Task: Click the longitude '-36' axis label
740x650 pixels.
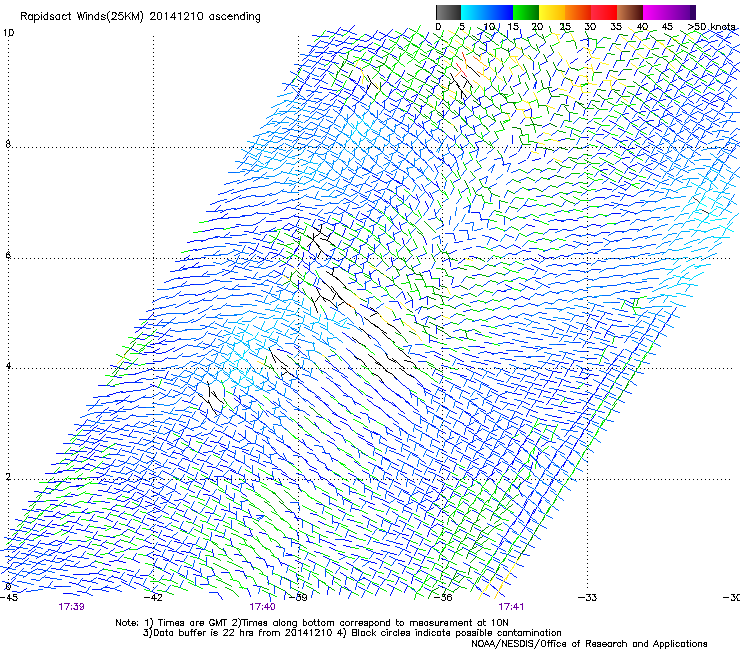Action: click(x=443, y=597)
